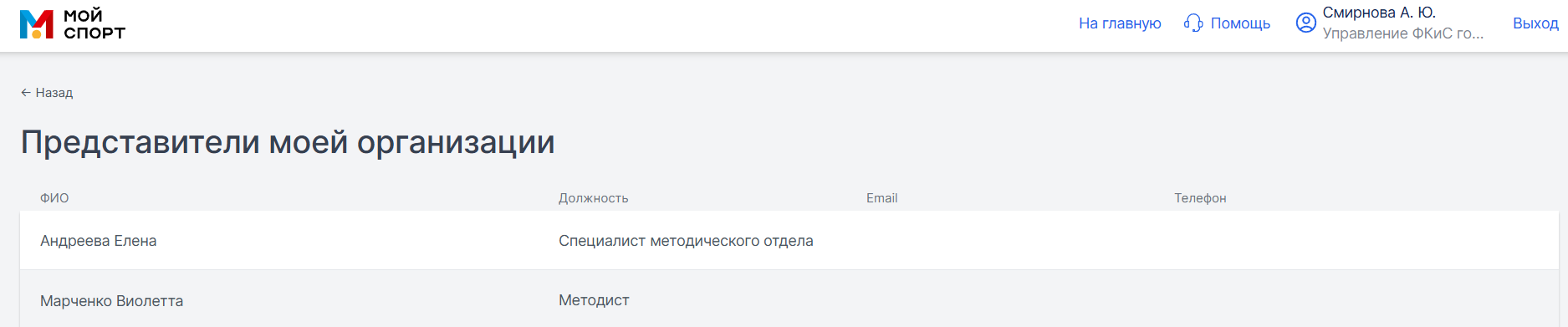Image resolution: width=1568 pixels, height=327 pixels.
Task: Click the back arrow icon
Action: click(26, 93)
